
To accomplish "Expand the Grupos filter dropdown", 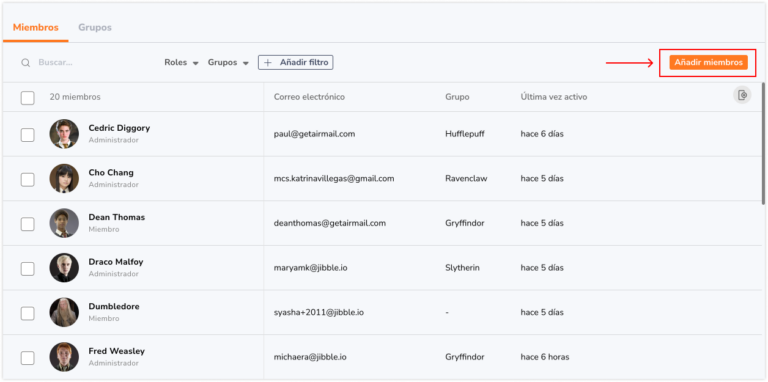I will [228, 63].
